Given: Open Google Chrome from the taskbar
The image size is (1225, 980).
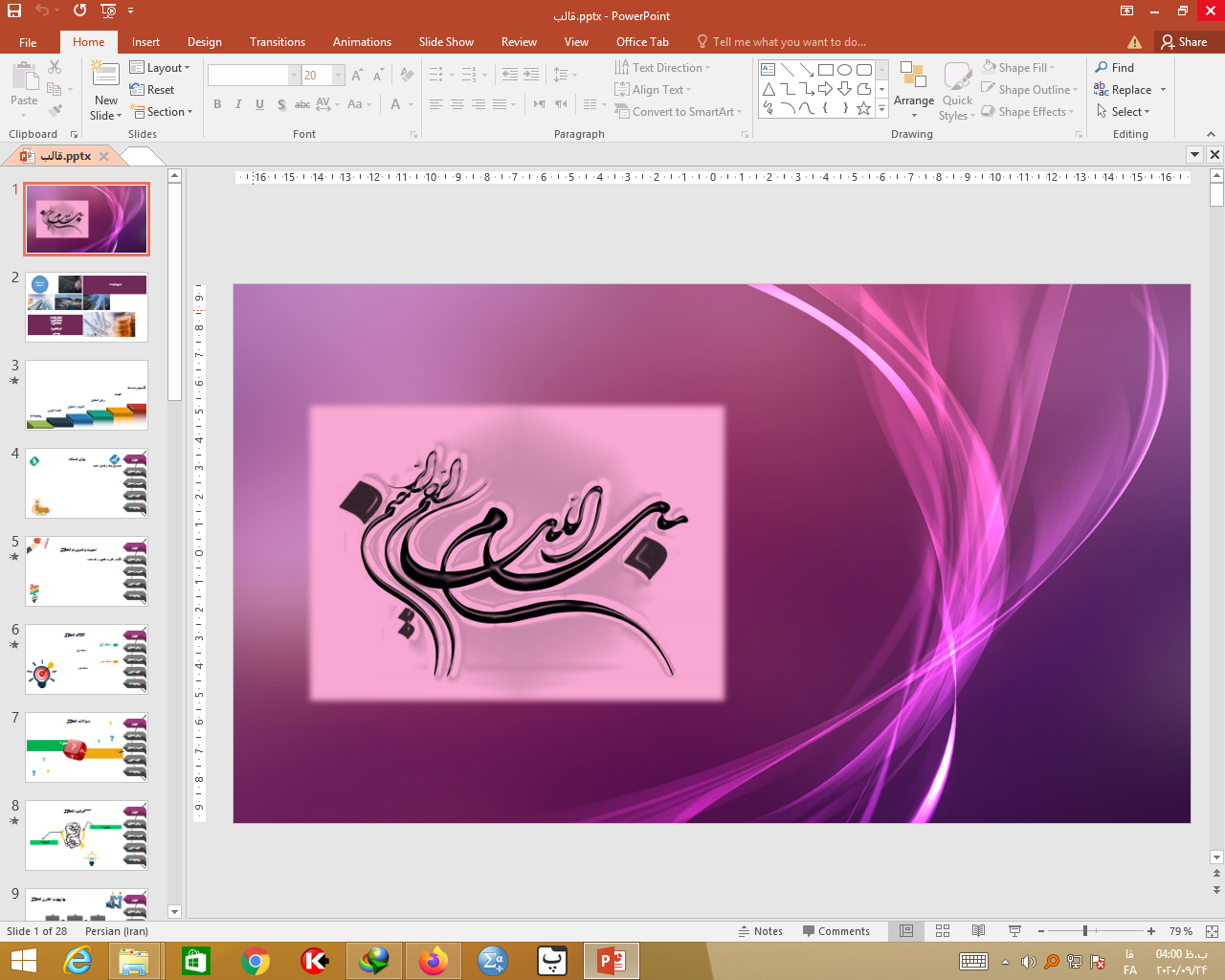Looking at the screenshot, I should point(256,960).
